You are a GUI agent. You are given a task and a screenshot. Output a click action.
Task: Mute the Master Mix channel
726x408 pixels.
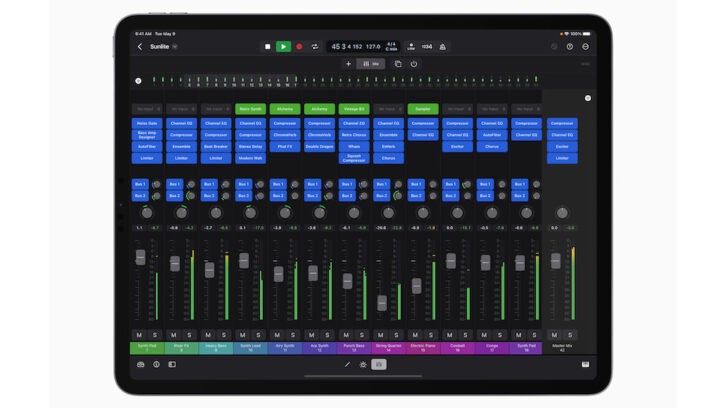coord(554,335)
